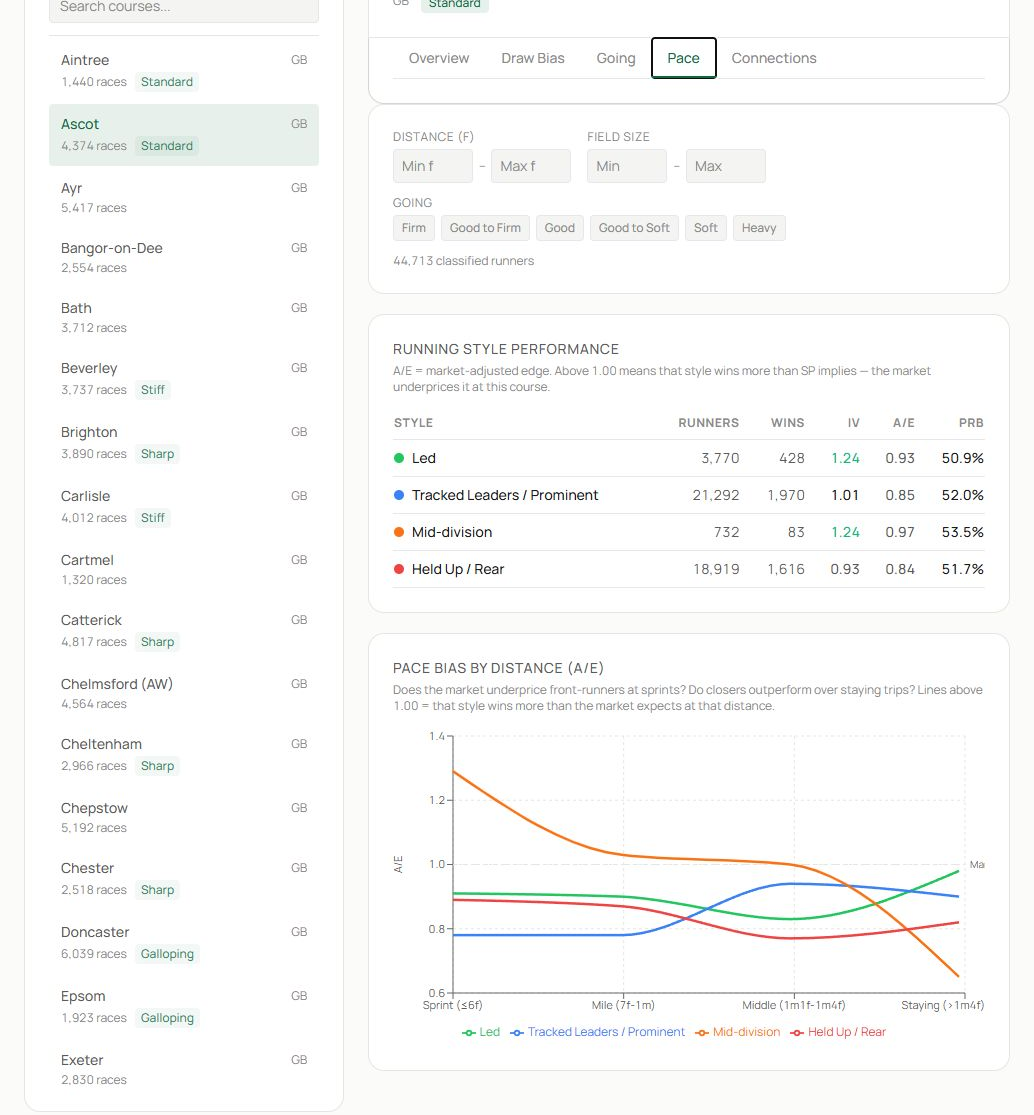1034x1115 pixels.
Task: Open Catterick in the course list
Action: (183, 631)
